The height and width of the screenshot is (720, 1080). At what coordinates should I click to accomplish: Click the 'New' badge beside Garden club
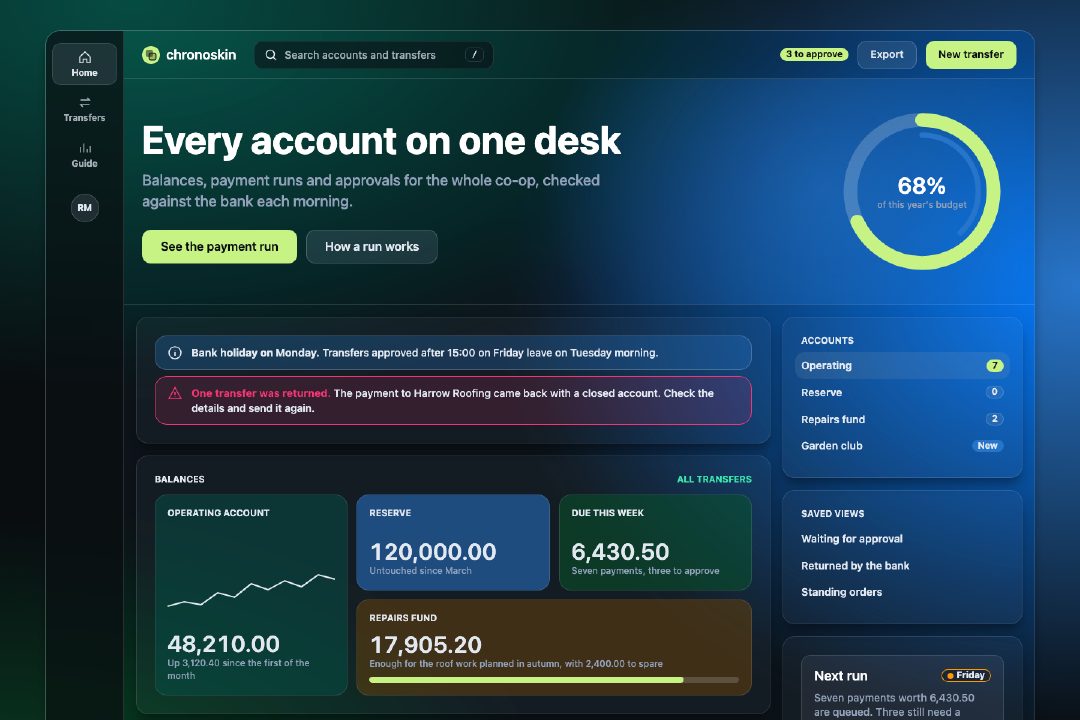pyautogui.click(x=987, y=446)
